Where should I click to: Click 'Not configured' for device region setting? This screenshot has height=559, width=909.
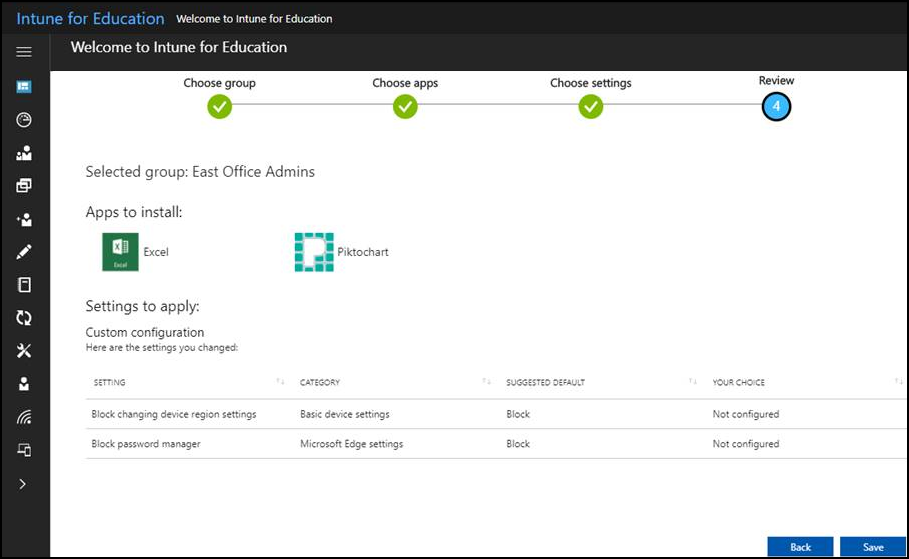[746, 414]
